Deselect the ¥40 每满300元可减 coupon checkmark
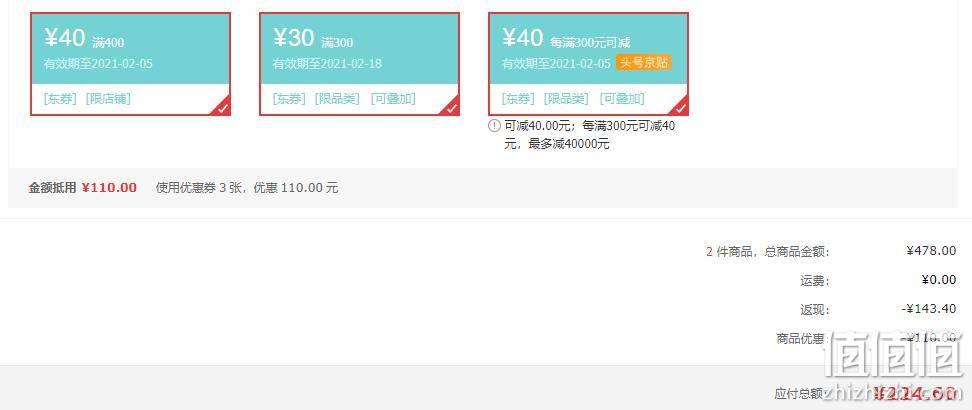 coord(681,107)
